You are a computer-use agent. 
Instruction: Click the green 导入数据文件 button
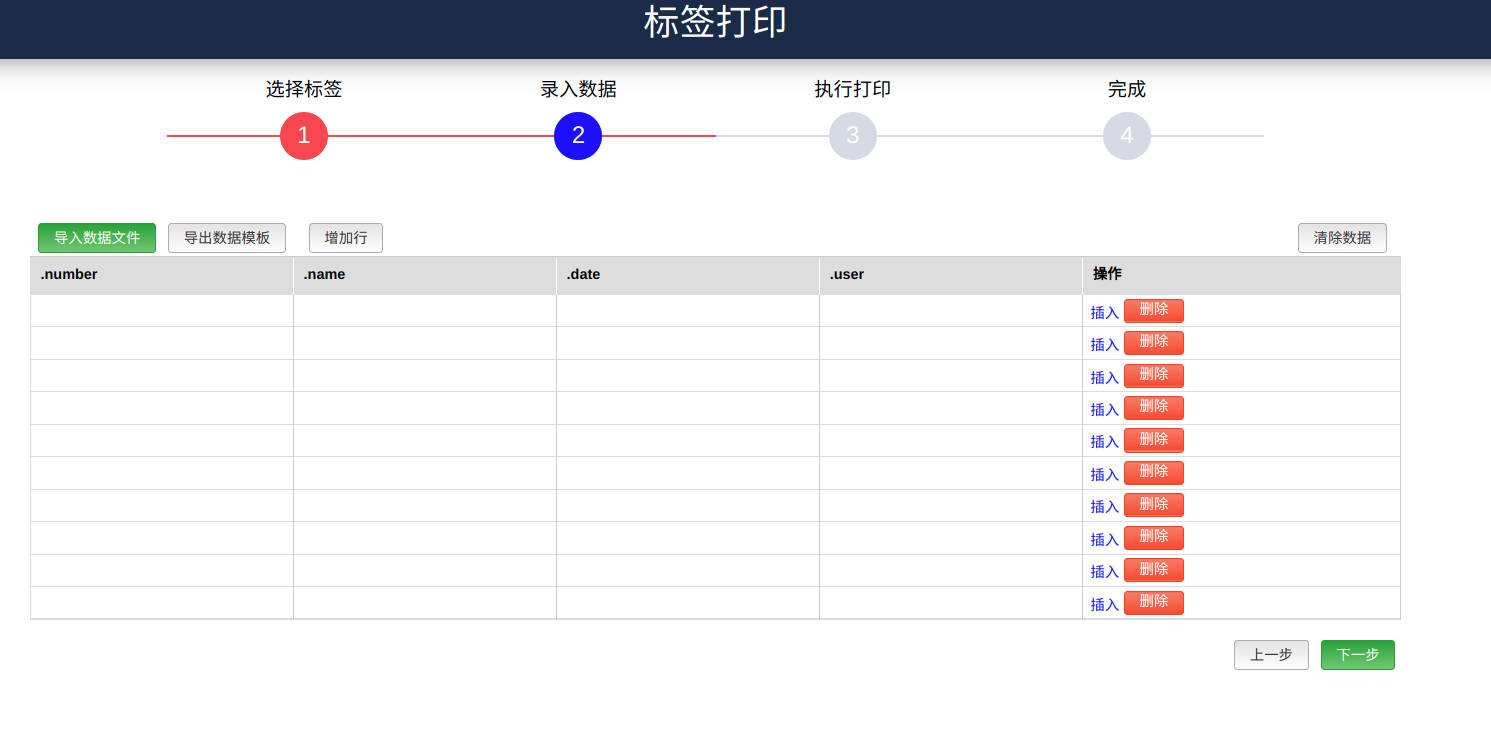click(97, 238)
